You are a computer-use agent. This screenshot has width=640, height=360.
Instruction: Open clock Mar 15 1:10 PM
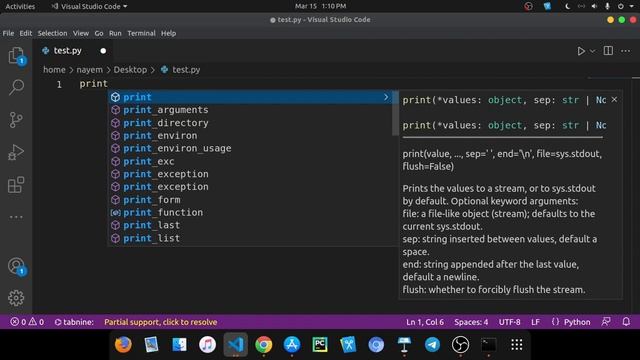pos(320,6)
